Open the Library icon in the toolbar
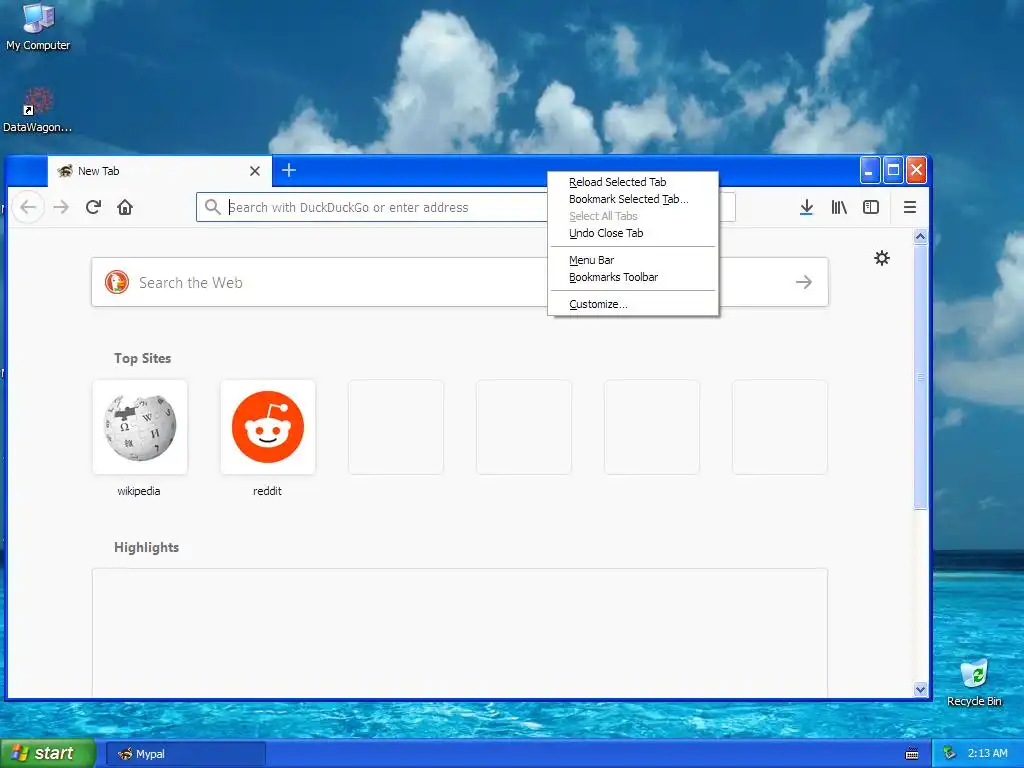The height and width of the screenshot is (768, 1024). 839,208
